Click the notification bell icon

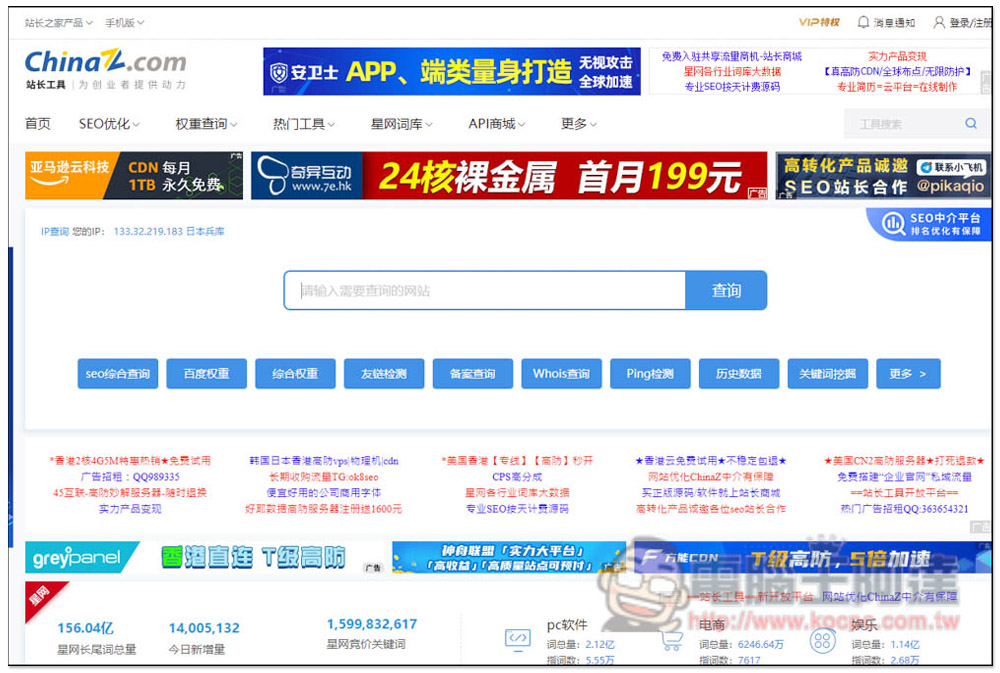click(863, 22)
